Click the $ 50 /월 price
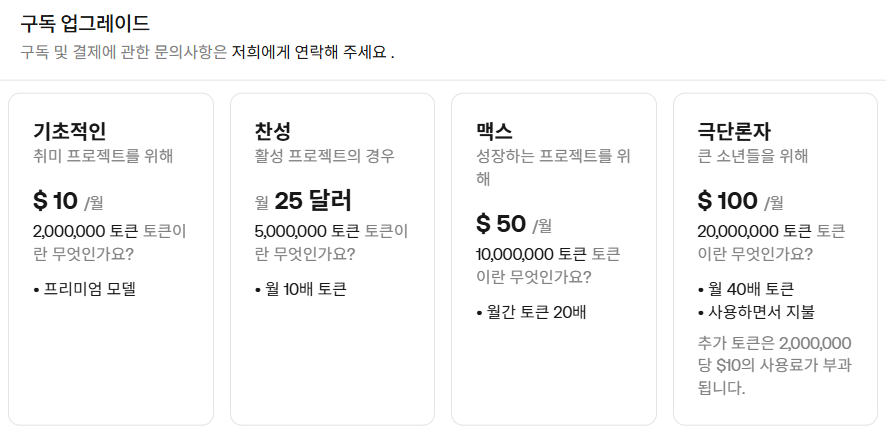Image resolution: width=886 pixels, height=432 pixels. click(514, 224)
